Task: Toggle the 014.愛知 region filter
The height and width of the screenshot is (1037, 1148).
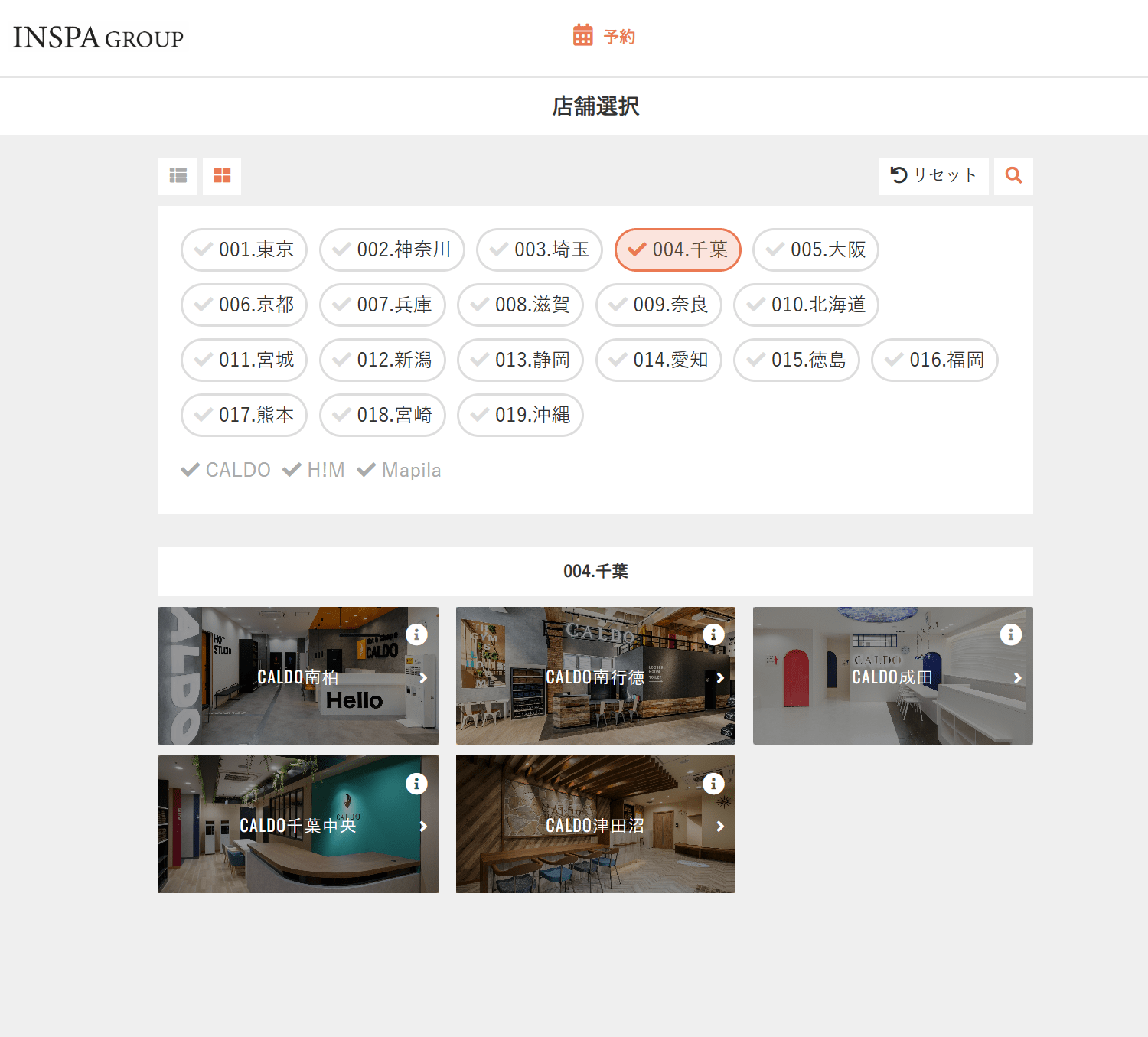Action: (659, 360)
